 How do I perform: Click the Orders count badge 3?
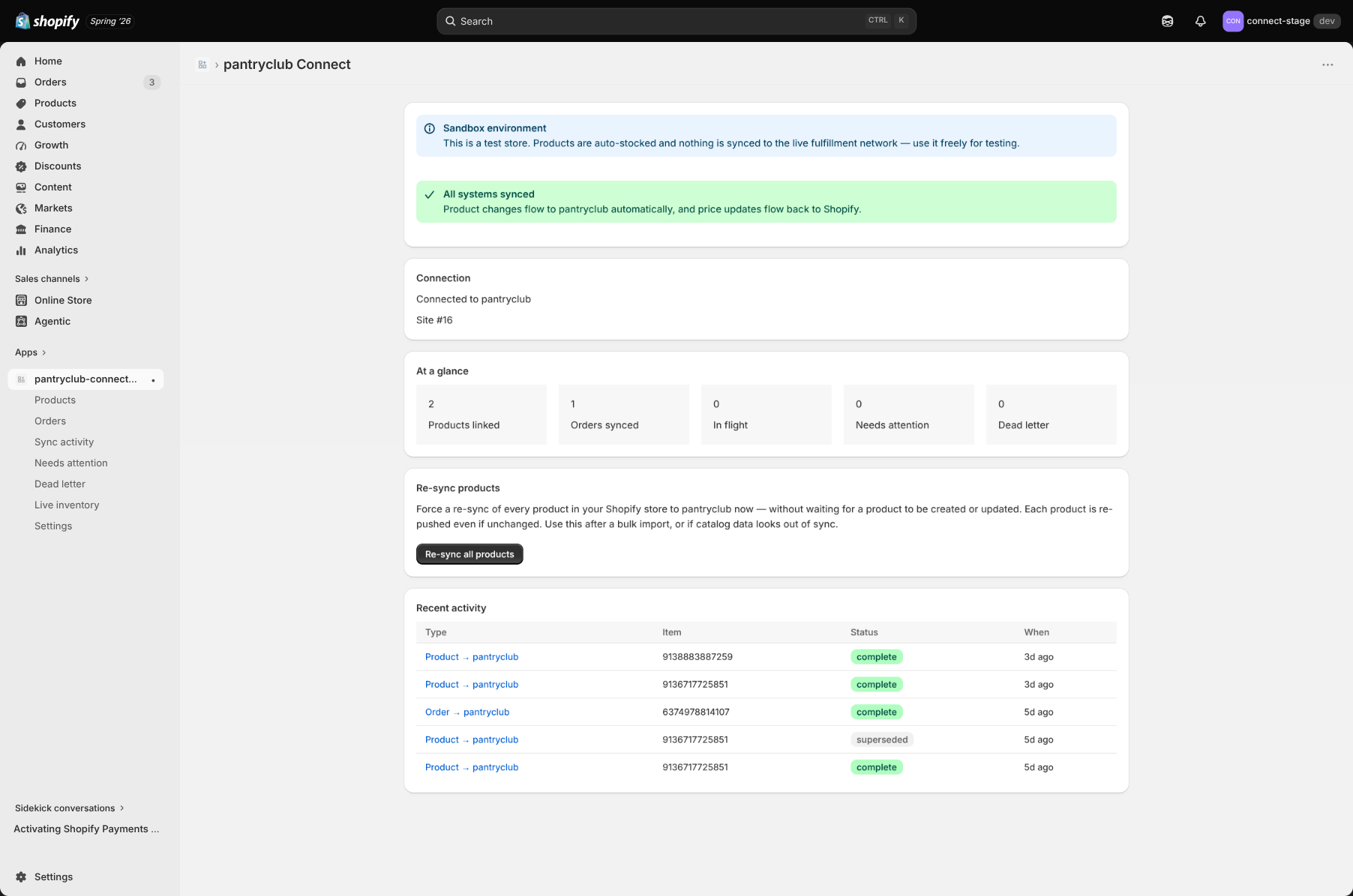pos(151,82)
